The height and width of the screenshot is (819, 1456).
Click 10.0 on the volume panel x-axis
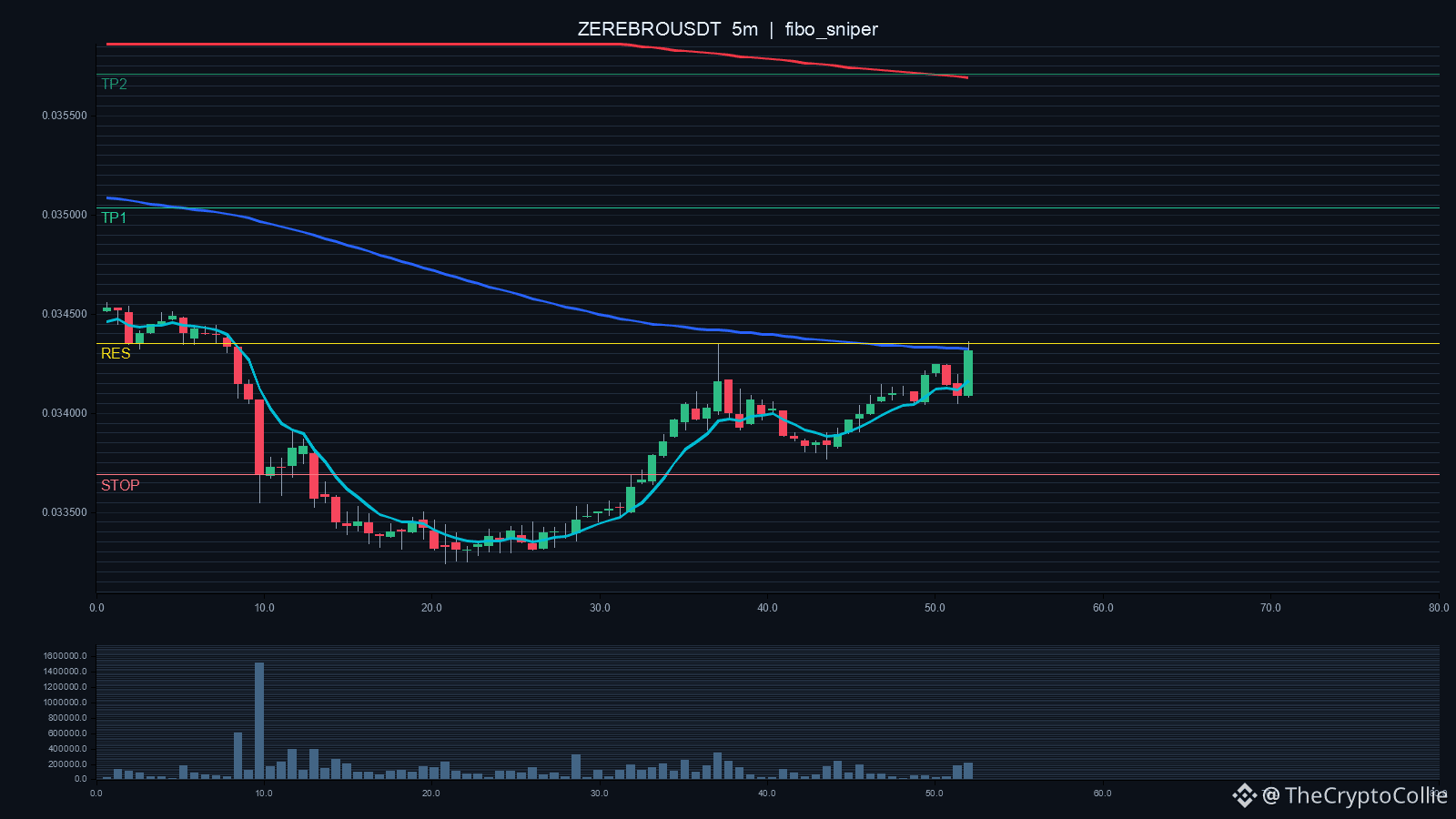264,794
